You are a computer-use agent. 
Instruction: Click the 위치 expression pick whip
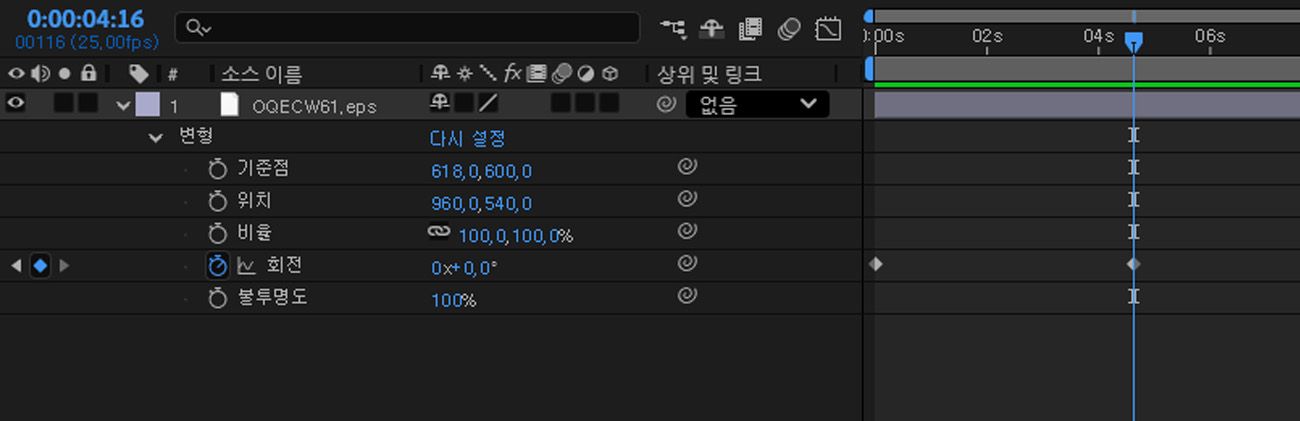686,199
